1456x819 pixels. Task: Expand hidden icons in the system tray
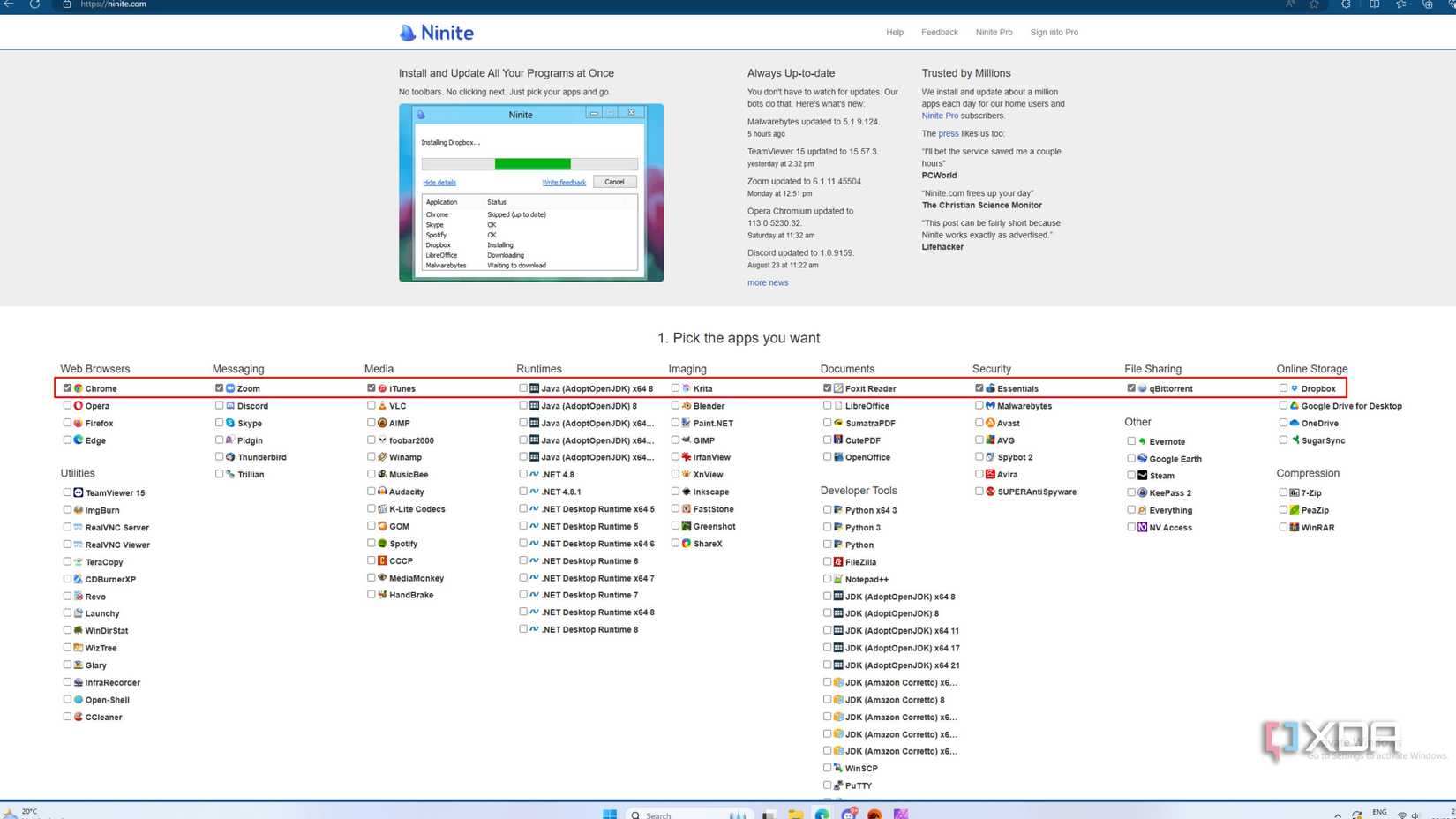click(1337, 813)
